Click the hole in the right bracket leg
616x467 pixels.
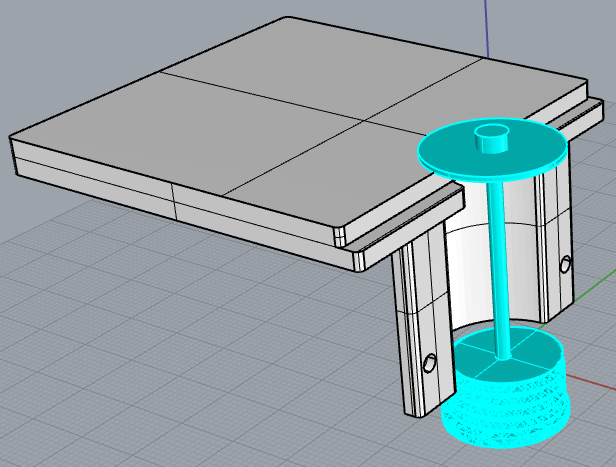coord(566,264)
